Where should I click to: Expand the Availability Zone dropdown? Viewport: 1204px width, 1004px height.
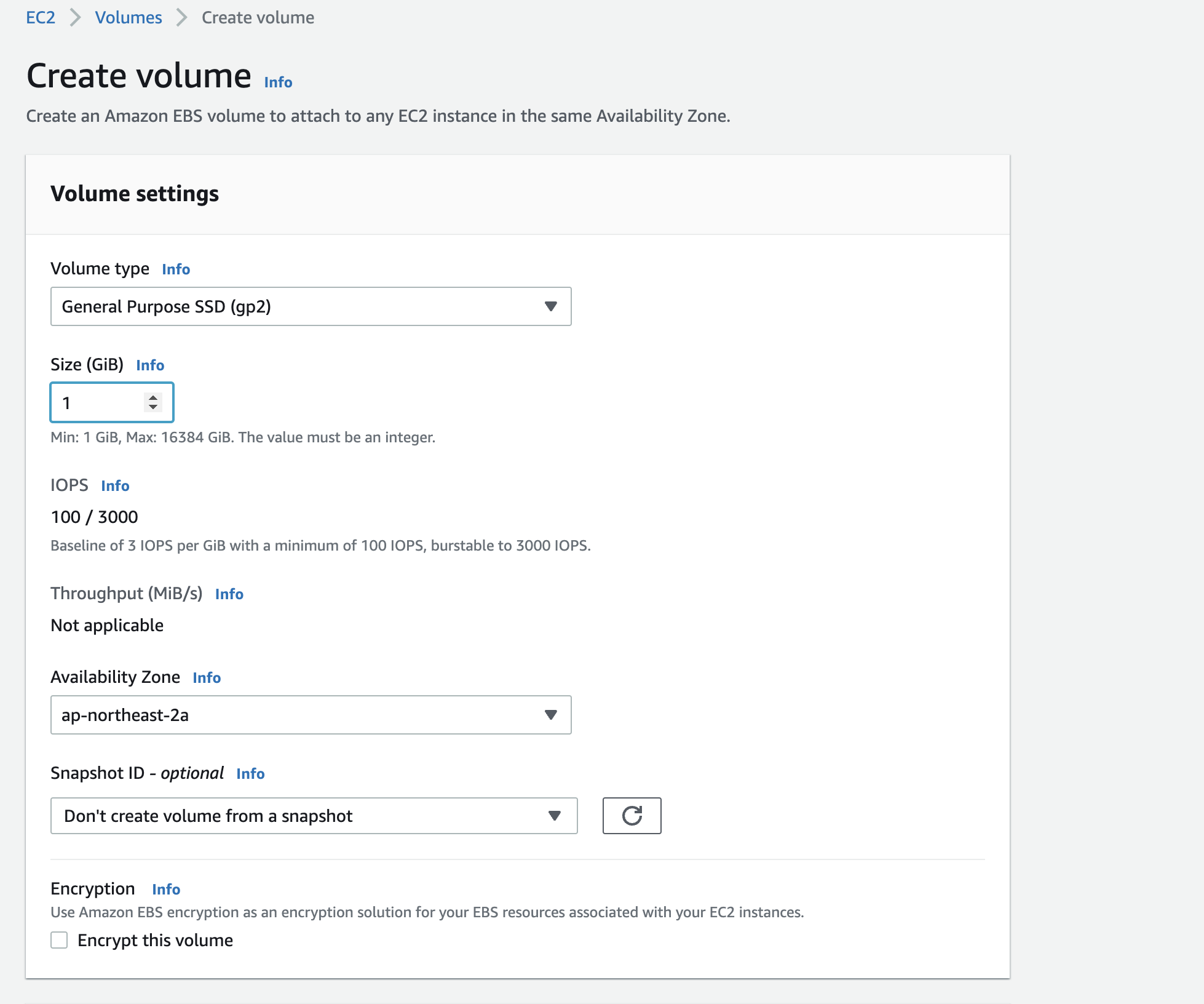coord(311,715)
